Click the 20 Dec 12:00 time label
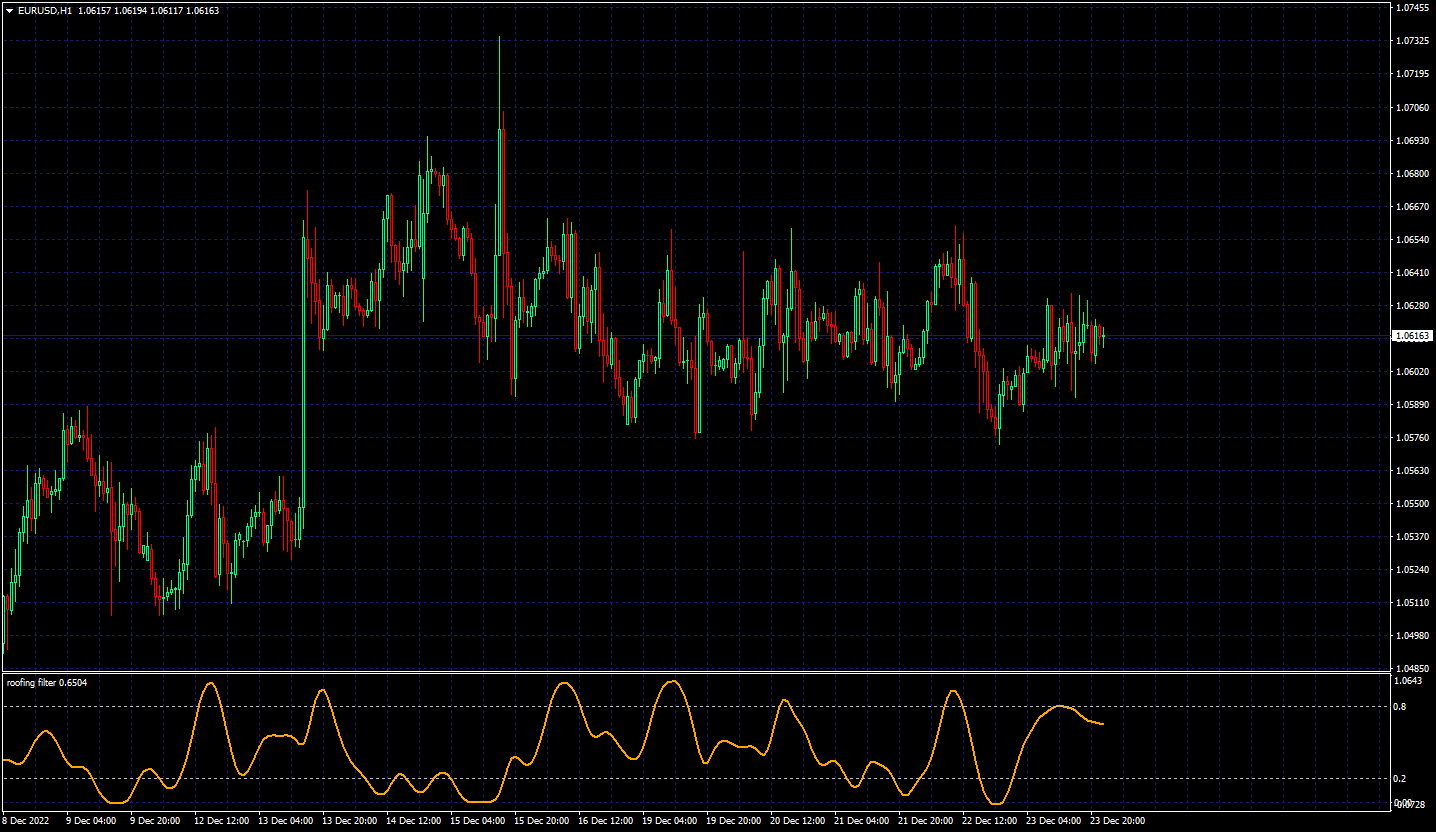 (x=797, y=821)
